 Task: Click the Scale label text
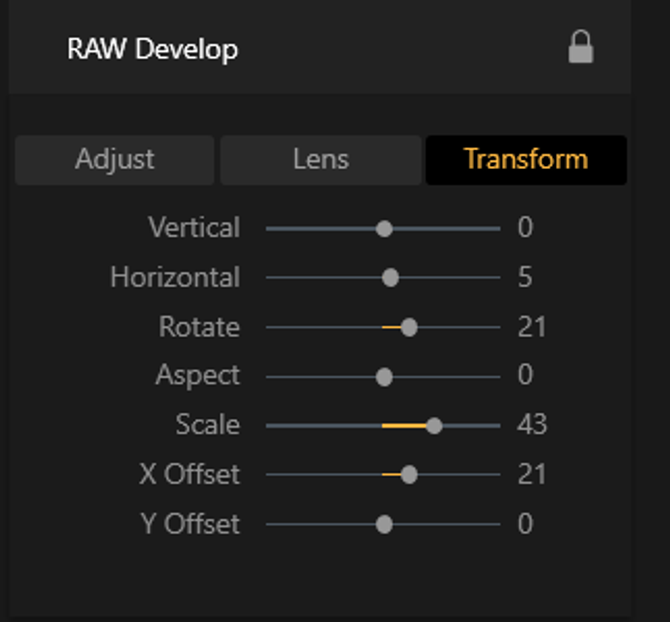(207, 425)
